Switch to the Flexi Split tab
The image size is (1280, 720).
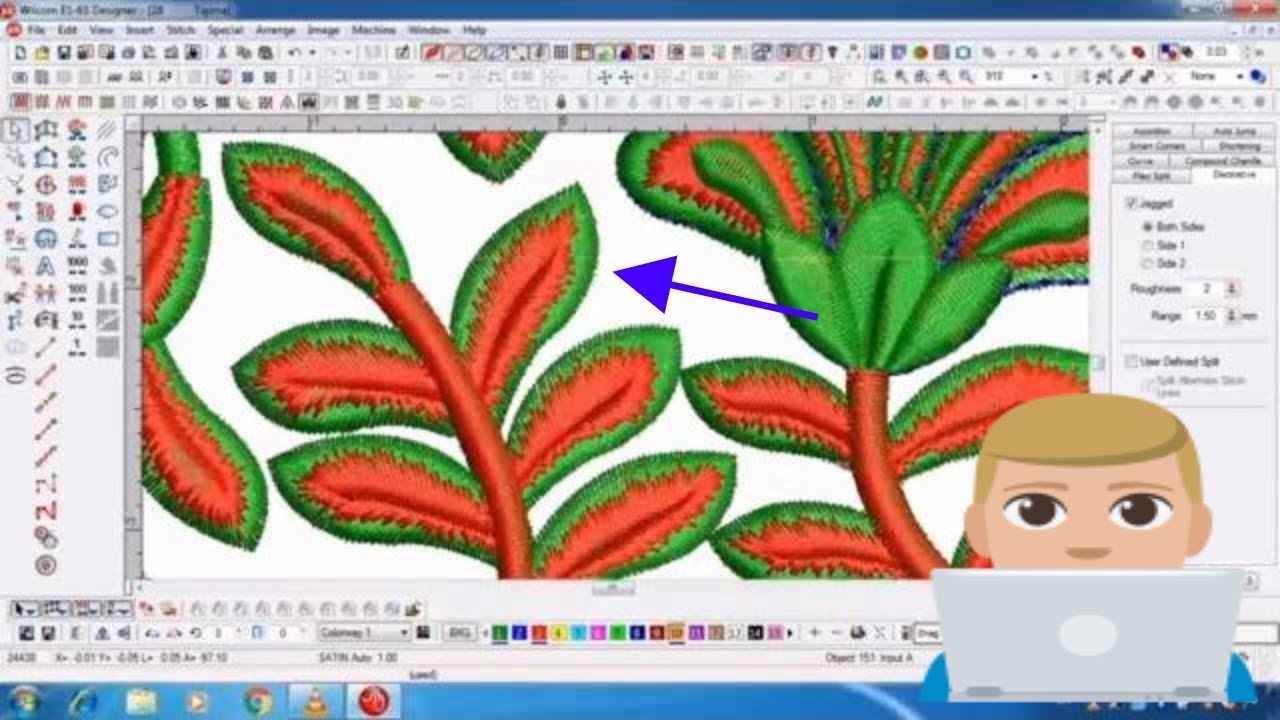click(1151, 175)
